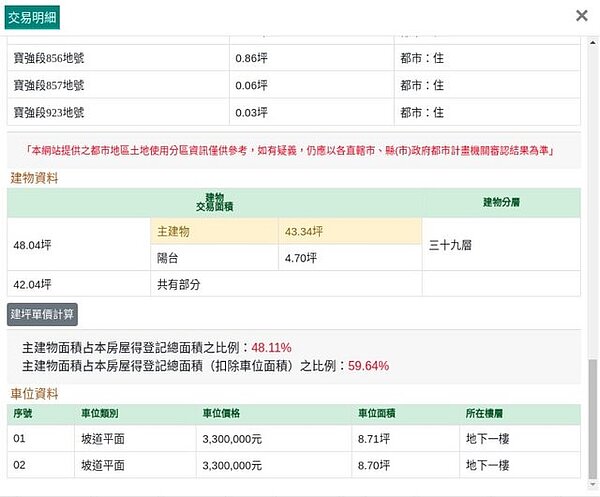Screen dimensions: 600x497
Task: Click the 59.64% ratio value
Action: coord(368,366)
